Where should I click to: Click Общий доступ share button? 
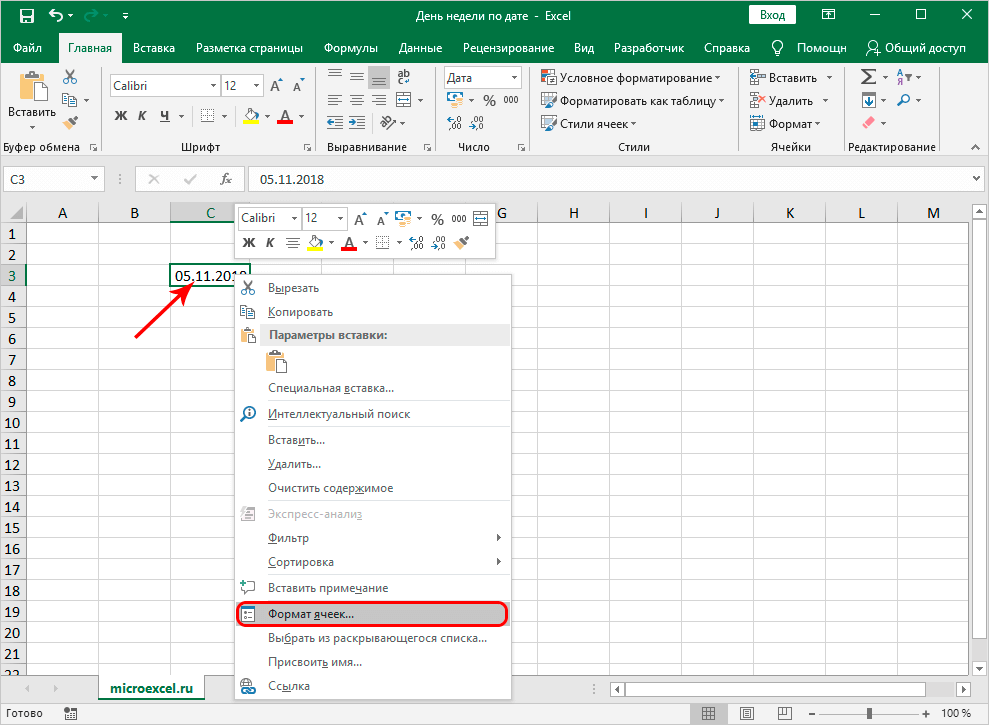click(x=916, y=48)
